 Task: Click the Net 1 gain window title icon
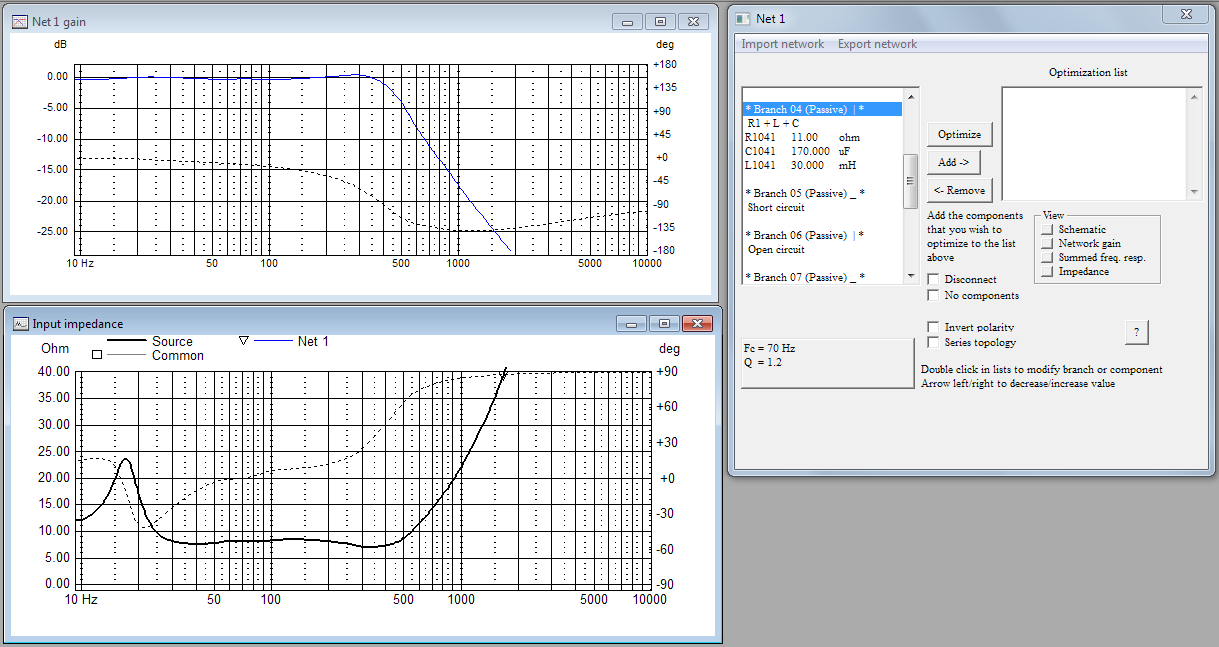pyautogui.click(x=20, y=21)
